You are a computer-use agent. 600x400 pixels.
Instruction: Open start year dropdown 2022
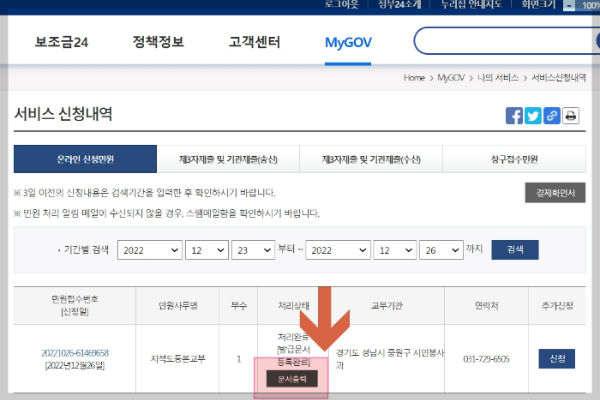(150, 250)
